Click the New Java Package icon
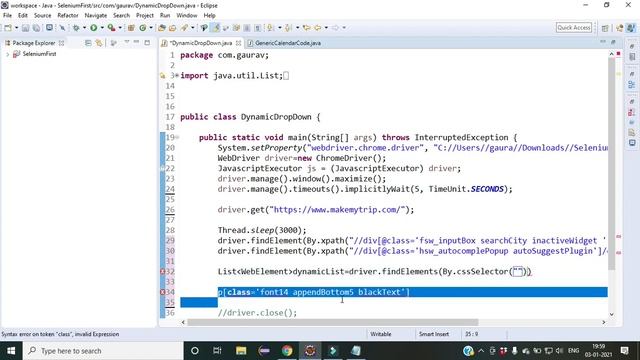This screenshot has width=640, height=360. click(131, 28)
